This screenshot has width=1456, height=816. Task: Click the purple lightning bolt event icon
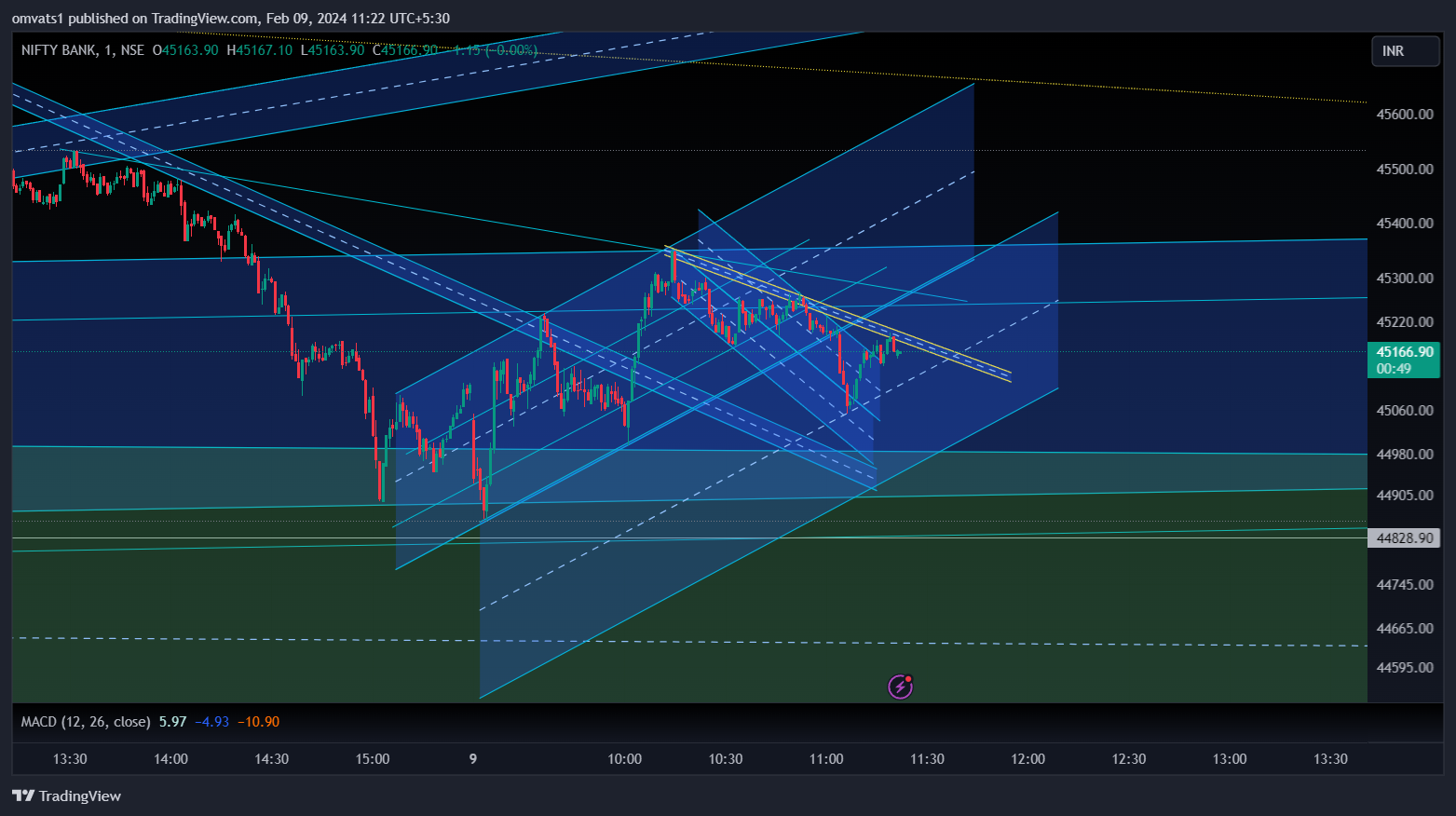(900, 687)
